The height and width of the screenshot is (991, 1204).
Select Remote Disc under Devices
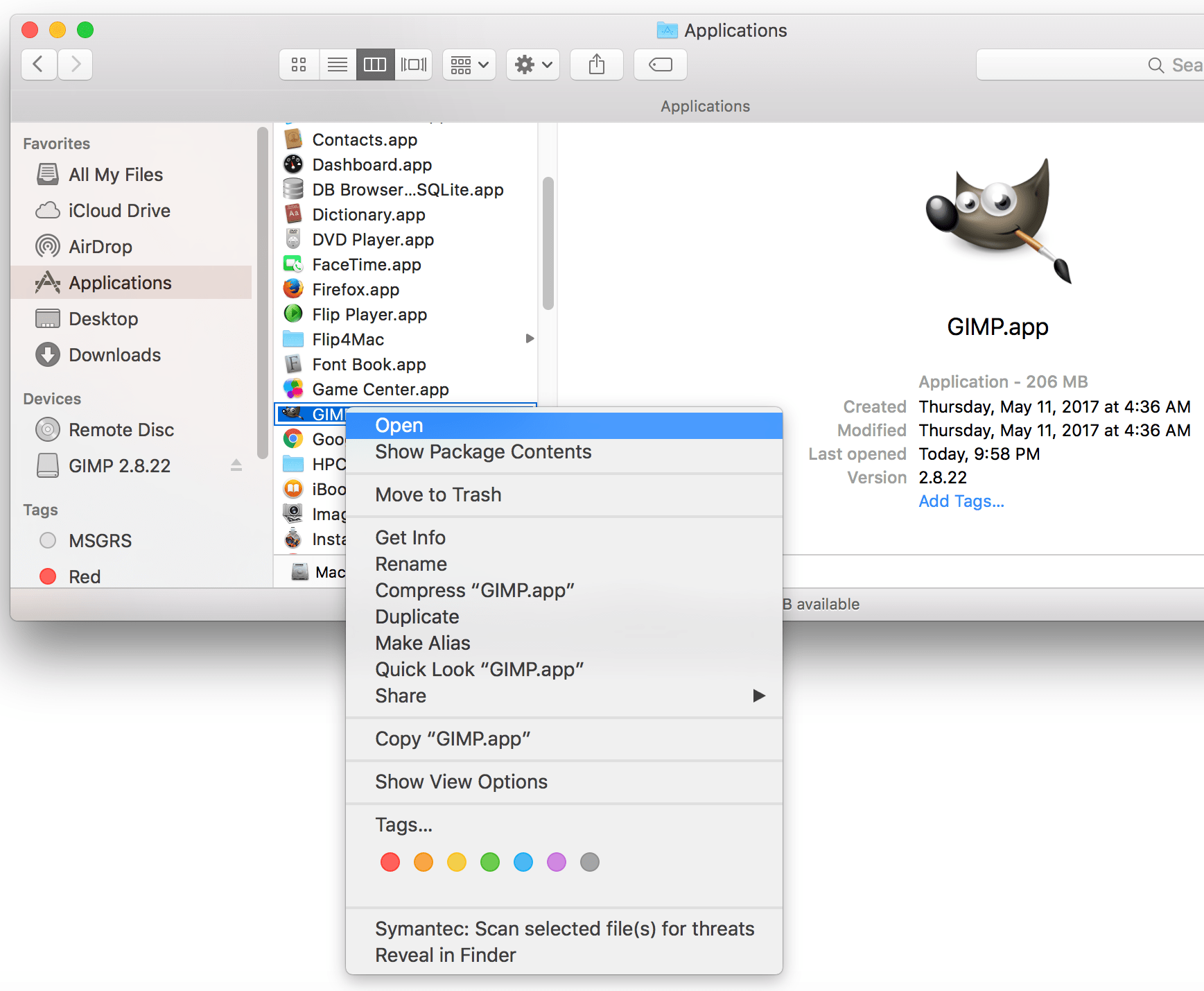[x=121, y=429]
